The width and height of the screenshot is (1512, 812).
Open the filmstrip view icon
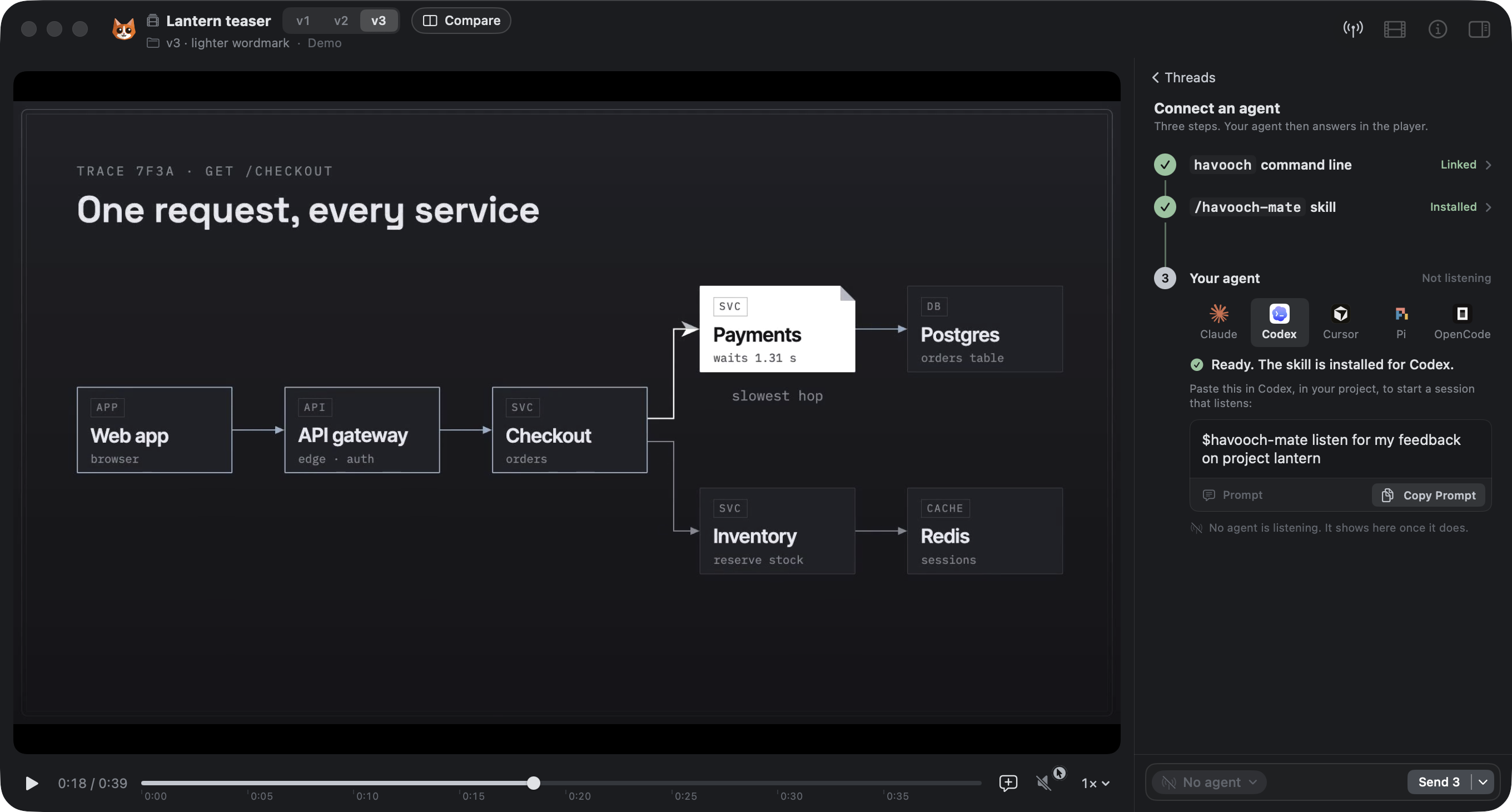[x=1395, y=29]
